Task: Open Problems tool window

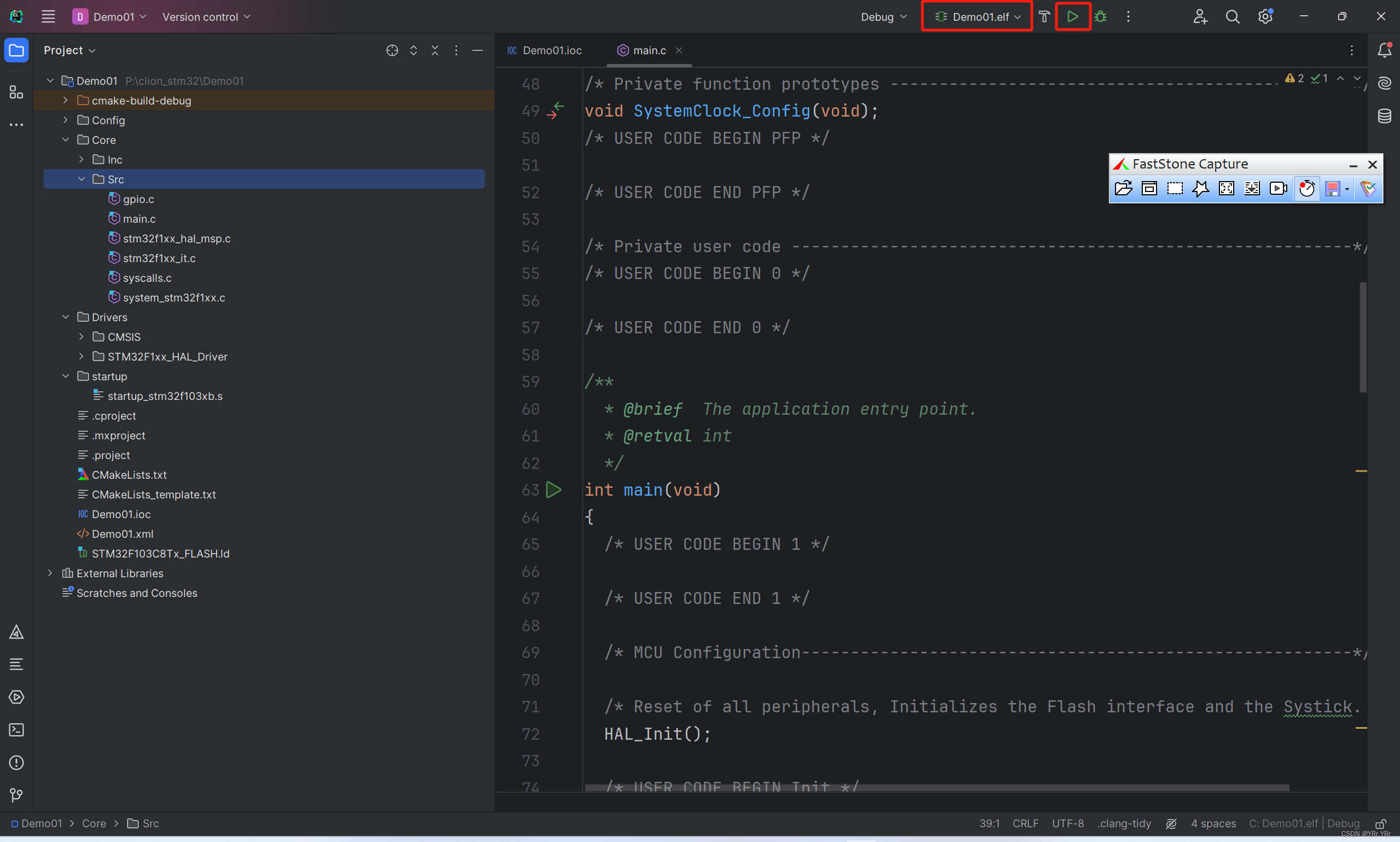Action: (x=16, y=763)
